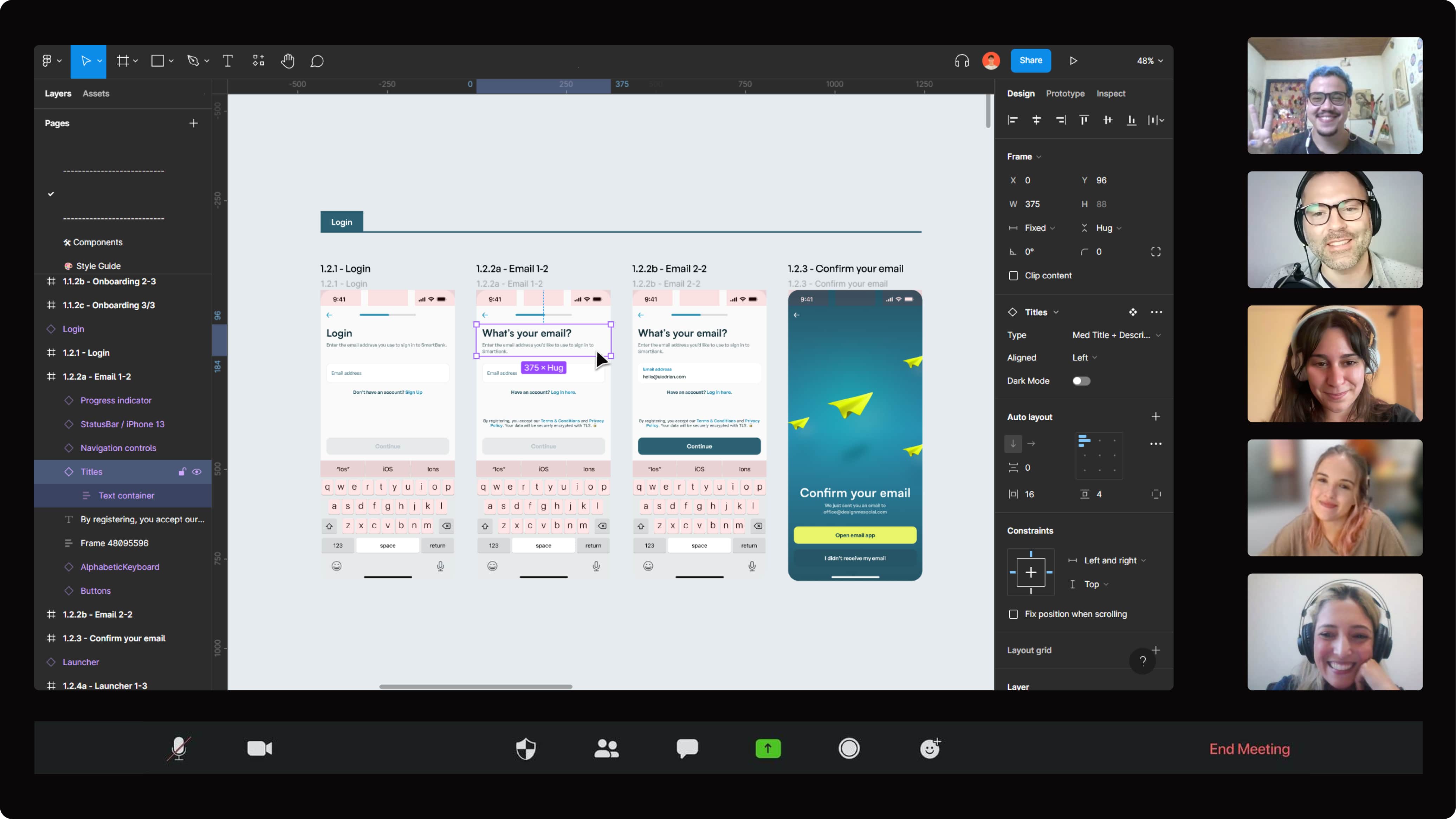Open the Aligned Left dropdown
Image resolution: width=1456 pixels, height=819 pixels.
coord(1085,358)
